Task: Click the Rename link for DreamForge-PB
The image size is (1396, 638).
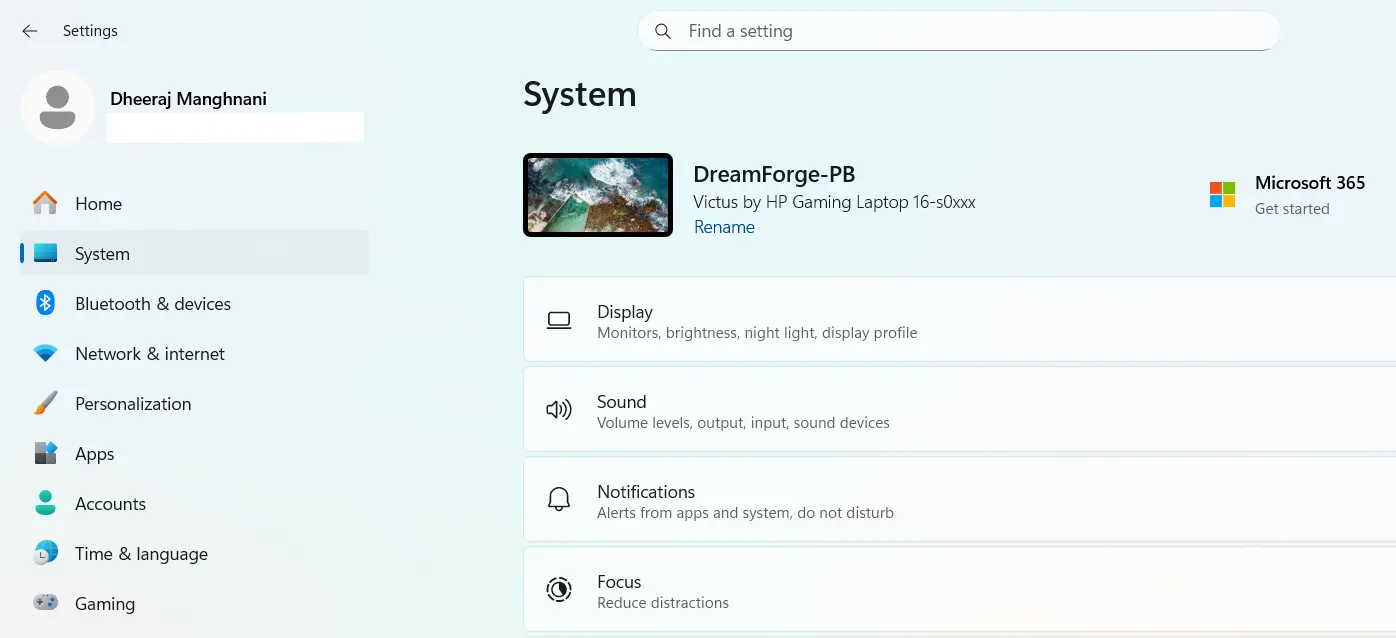Action: point(724,227)
